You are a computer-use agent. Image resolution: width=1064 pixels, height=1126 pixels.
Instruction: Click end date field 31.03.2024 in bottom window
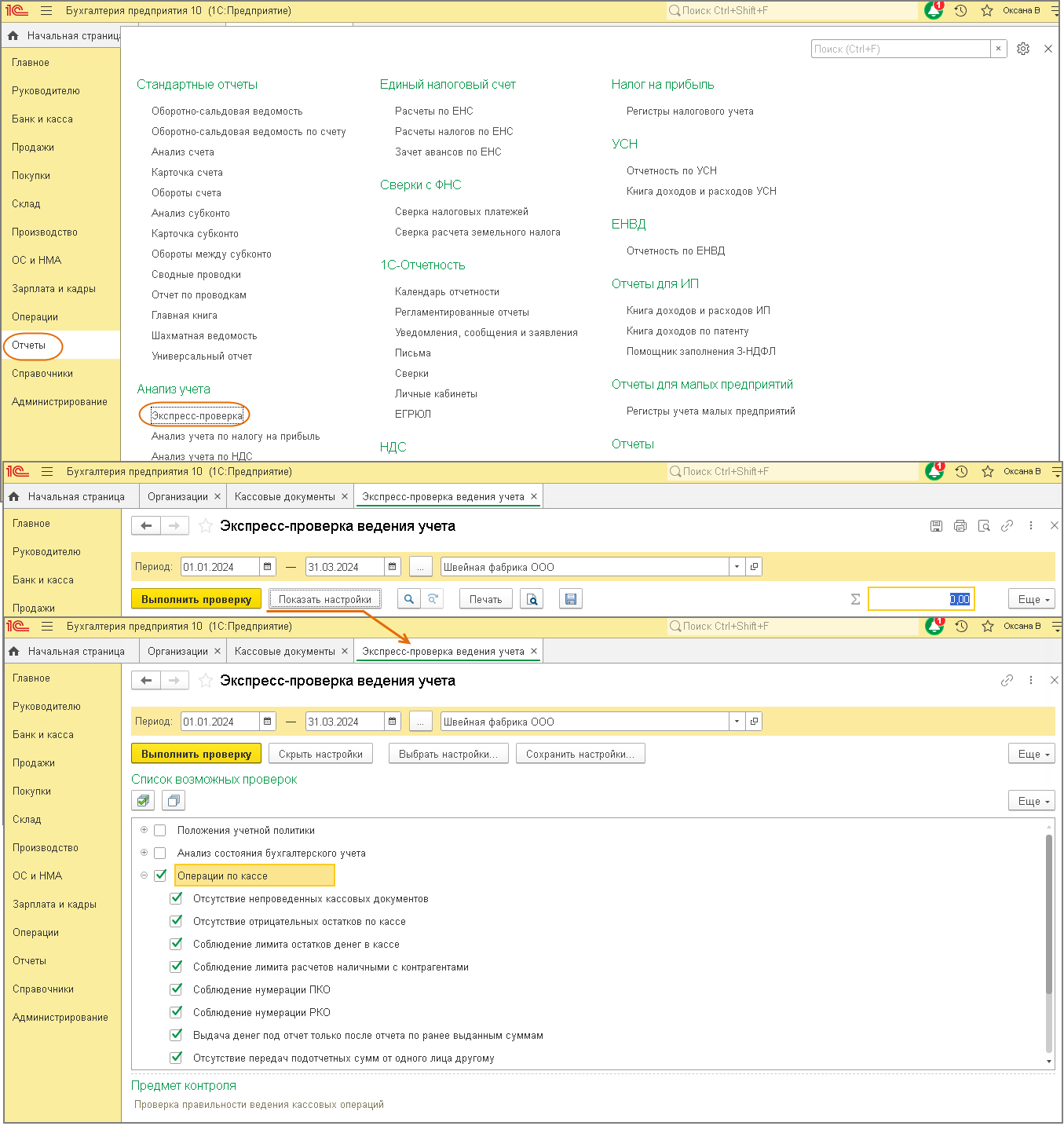click(x=345, y=722)
